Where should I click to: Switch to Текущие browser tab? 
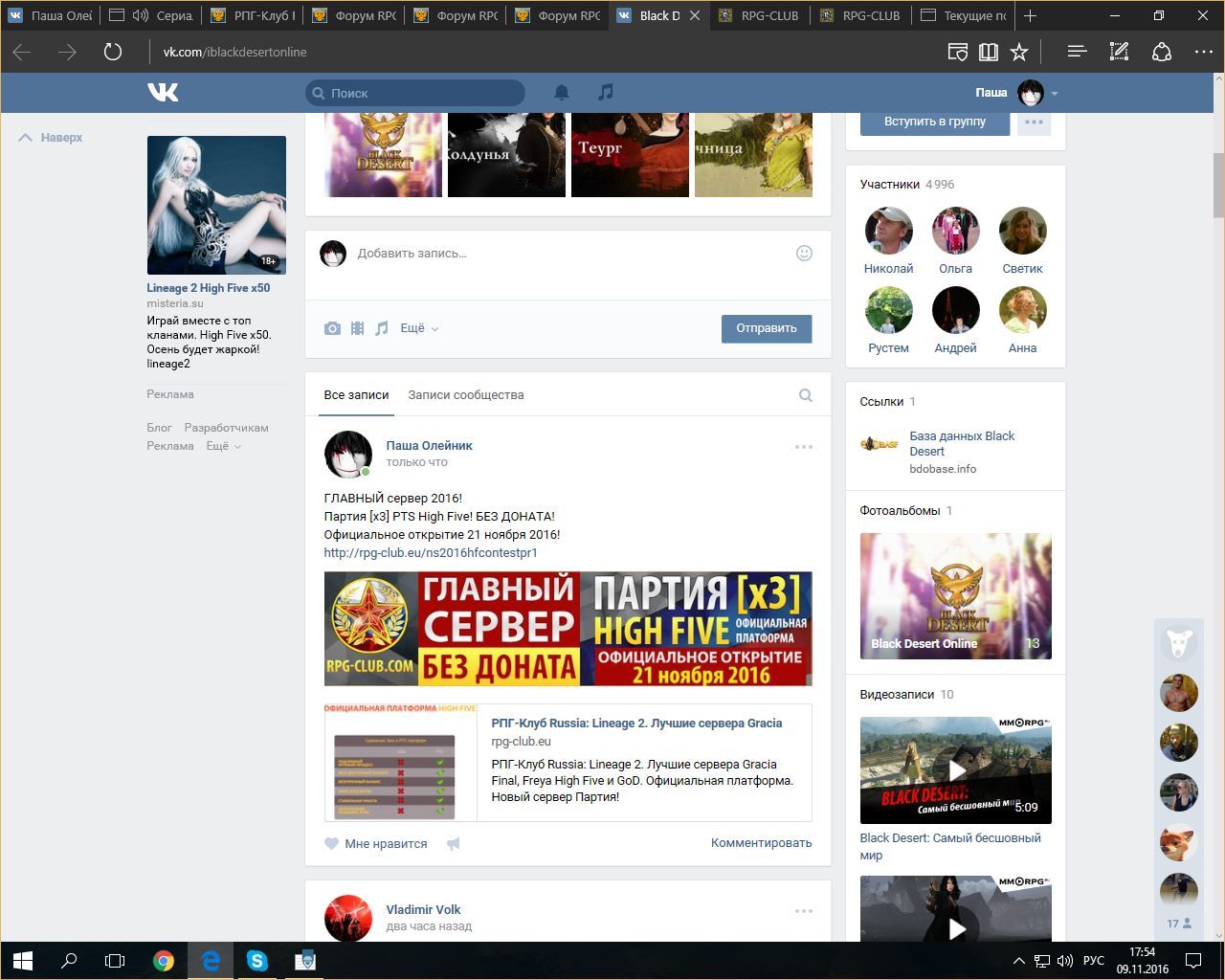964,15
